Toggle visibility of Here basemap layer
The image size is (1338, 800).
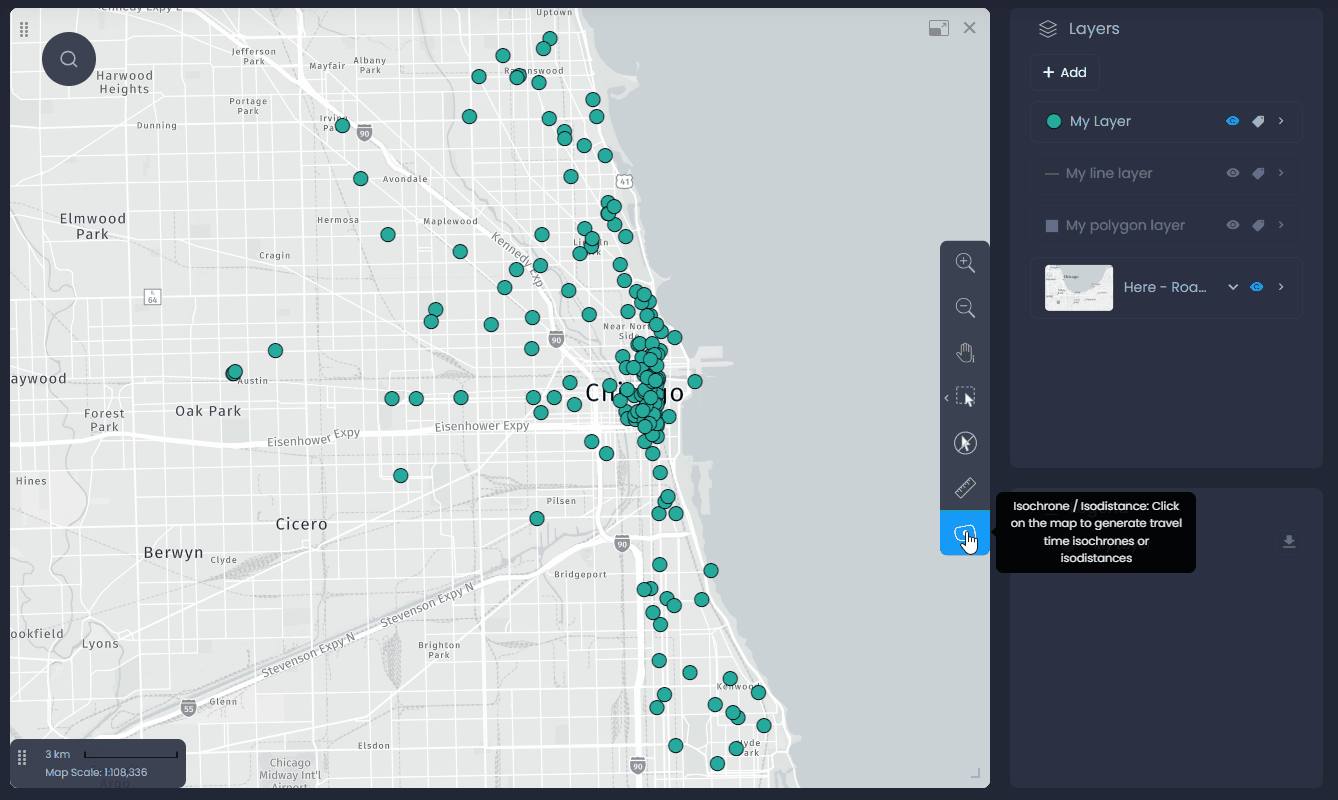click(x=1257, y=287)
